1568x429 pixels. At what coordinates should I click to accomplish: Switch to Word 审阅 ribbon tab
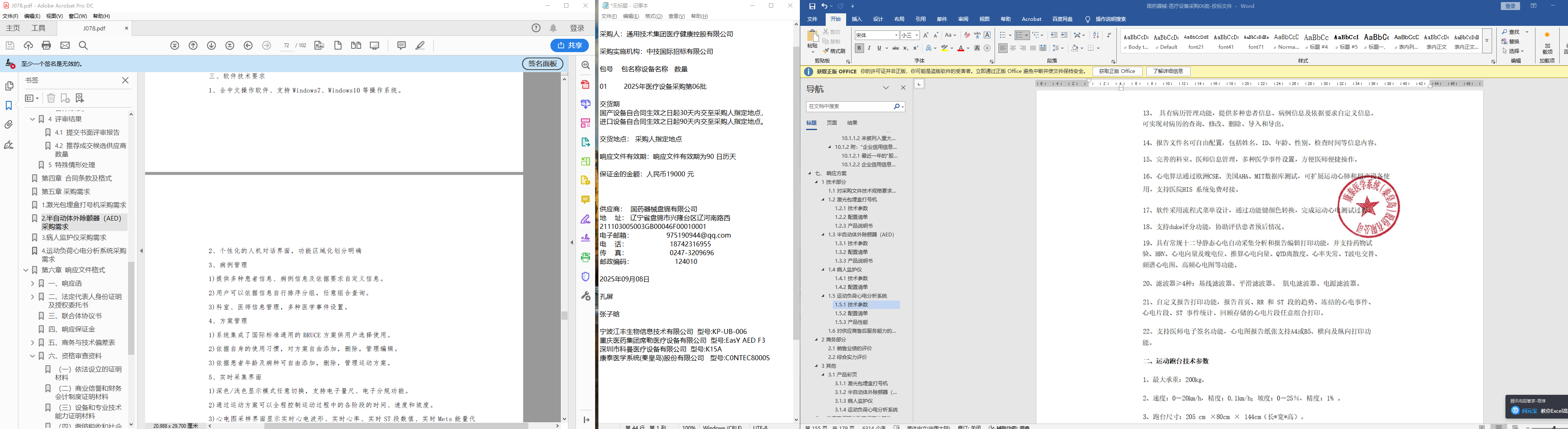click(963, 20)
